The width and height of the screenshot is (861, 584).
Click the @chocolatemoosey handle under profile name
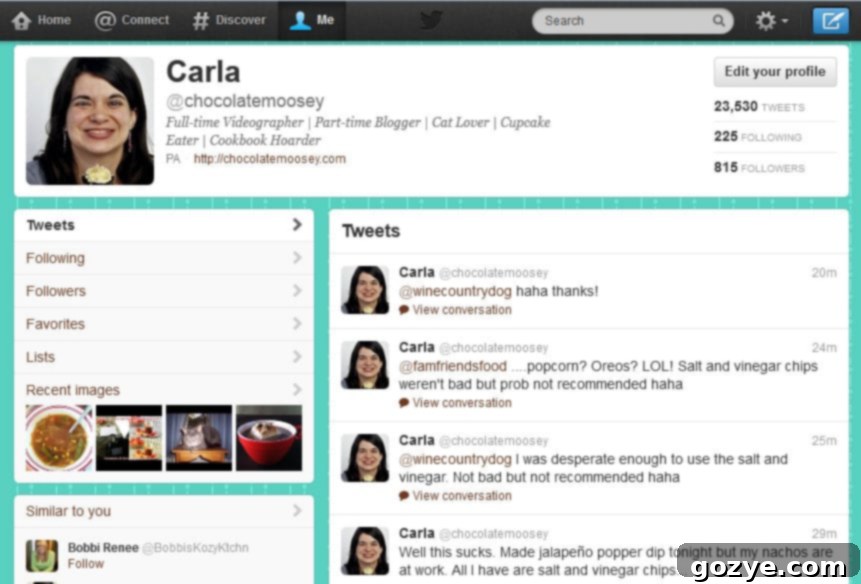245,101
